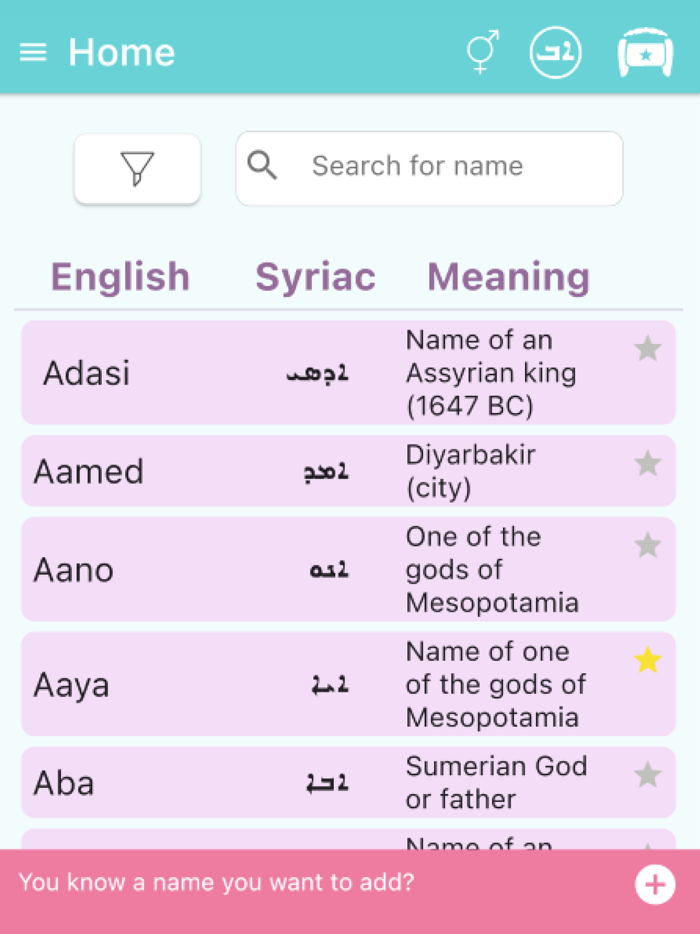The image size is (700, 934).
Task: Favorite the name Adasi with star
Action: coord(648,349)
